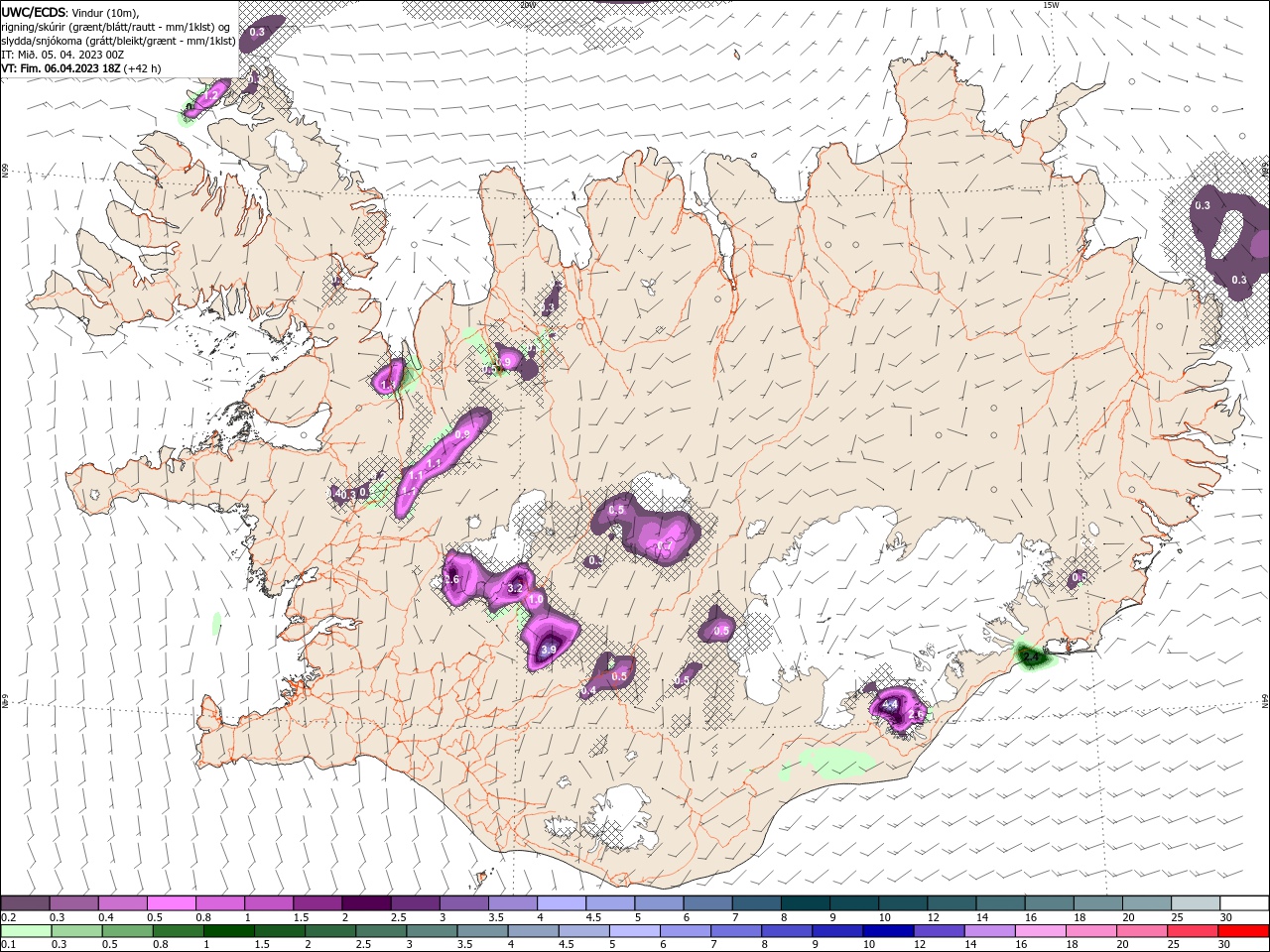Click the 15W longitude label

[1051, 5]
